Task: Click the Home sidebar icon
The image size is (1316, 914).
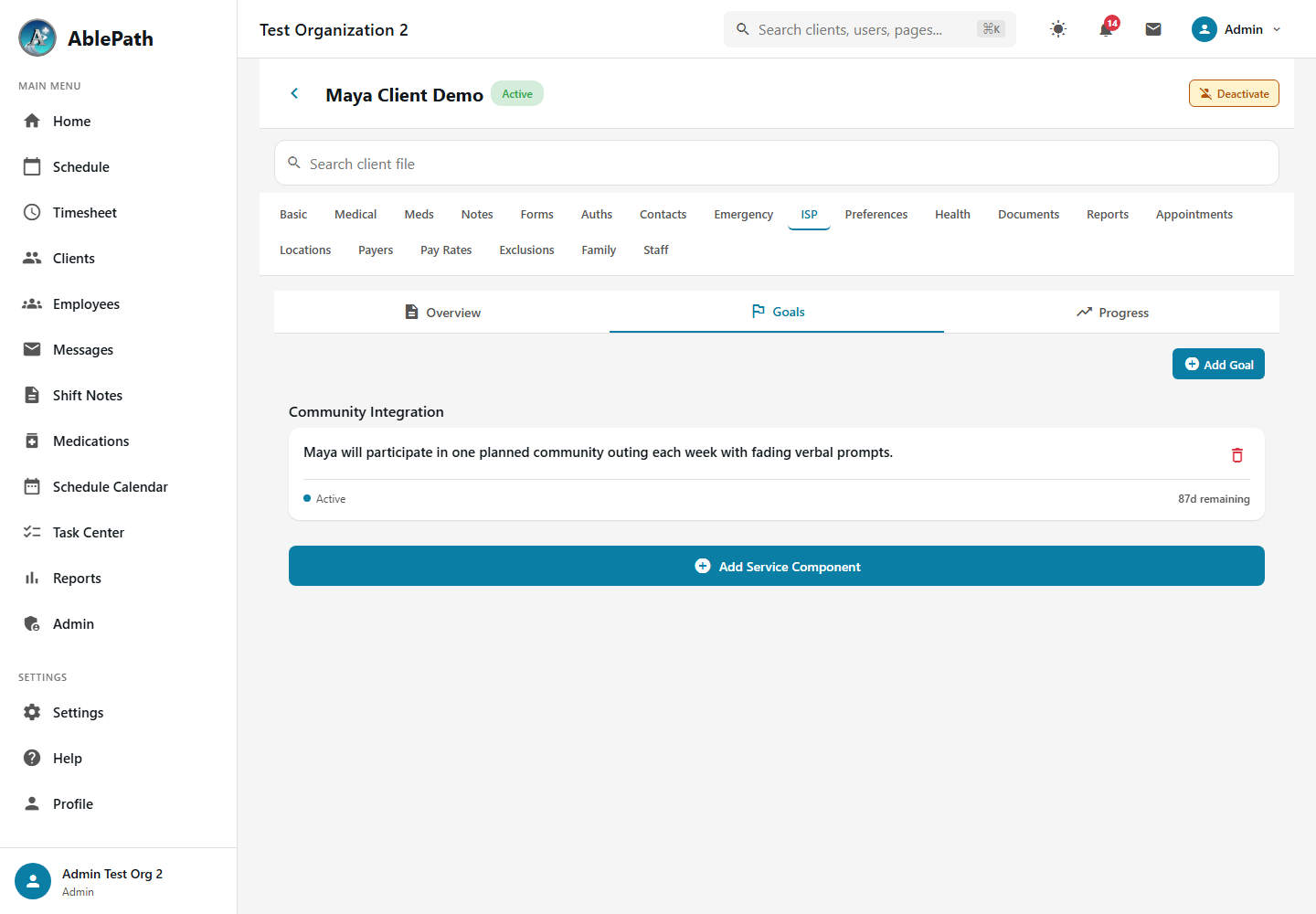Action: [32, 121]
